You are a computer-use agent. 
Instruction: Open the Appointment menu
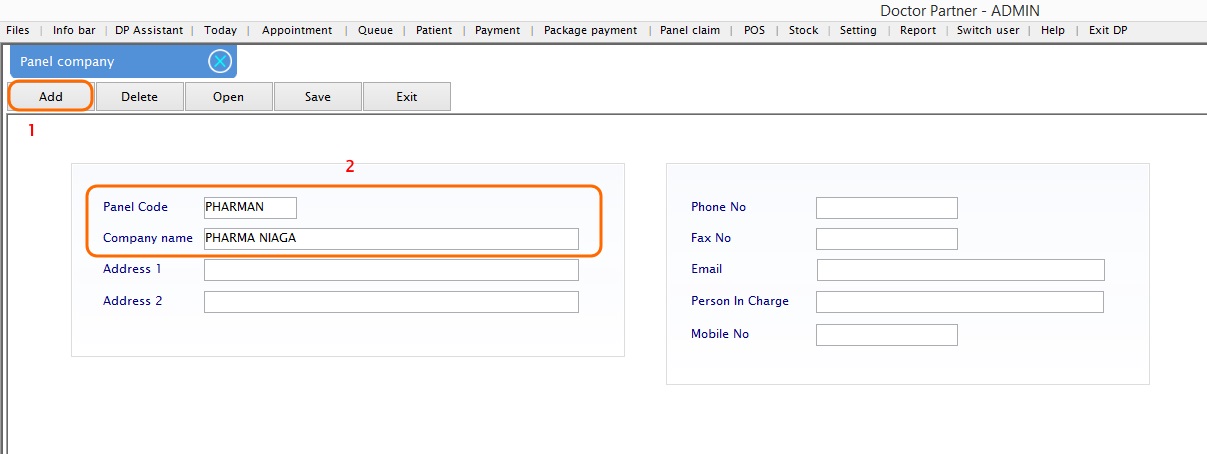[x=297, y=30]
